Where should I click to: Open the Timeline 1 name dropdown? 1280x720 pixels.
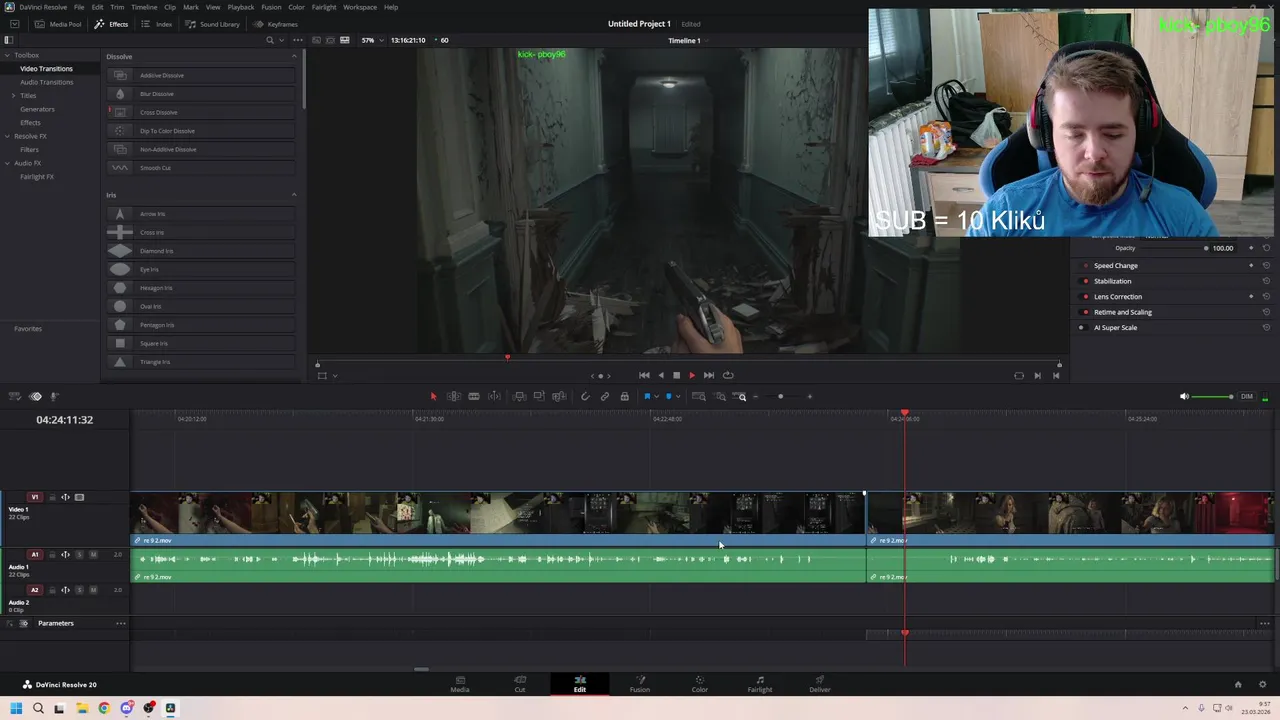687,41
